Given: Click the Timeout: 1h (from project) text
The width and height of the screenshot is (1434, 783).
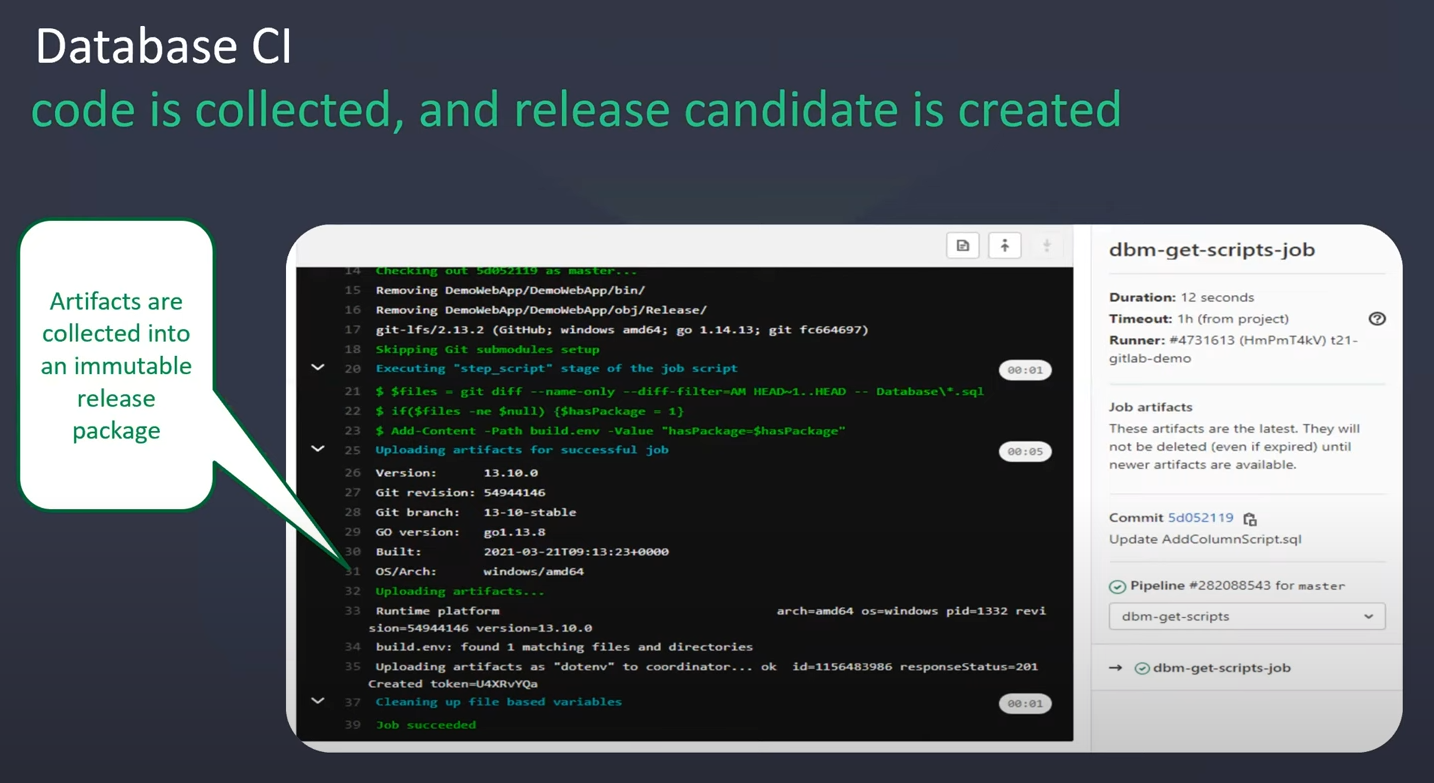Looking at the screenshot, I should 1199,319.
